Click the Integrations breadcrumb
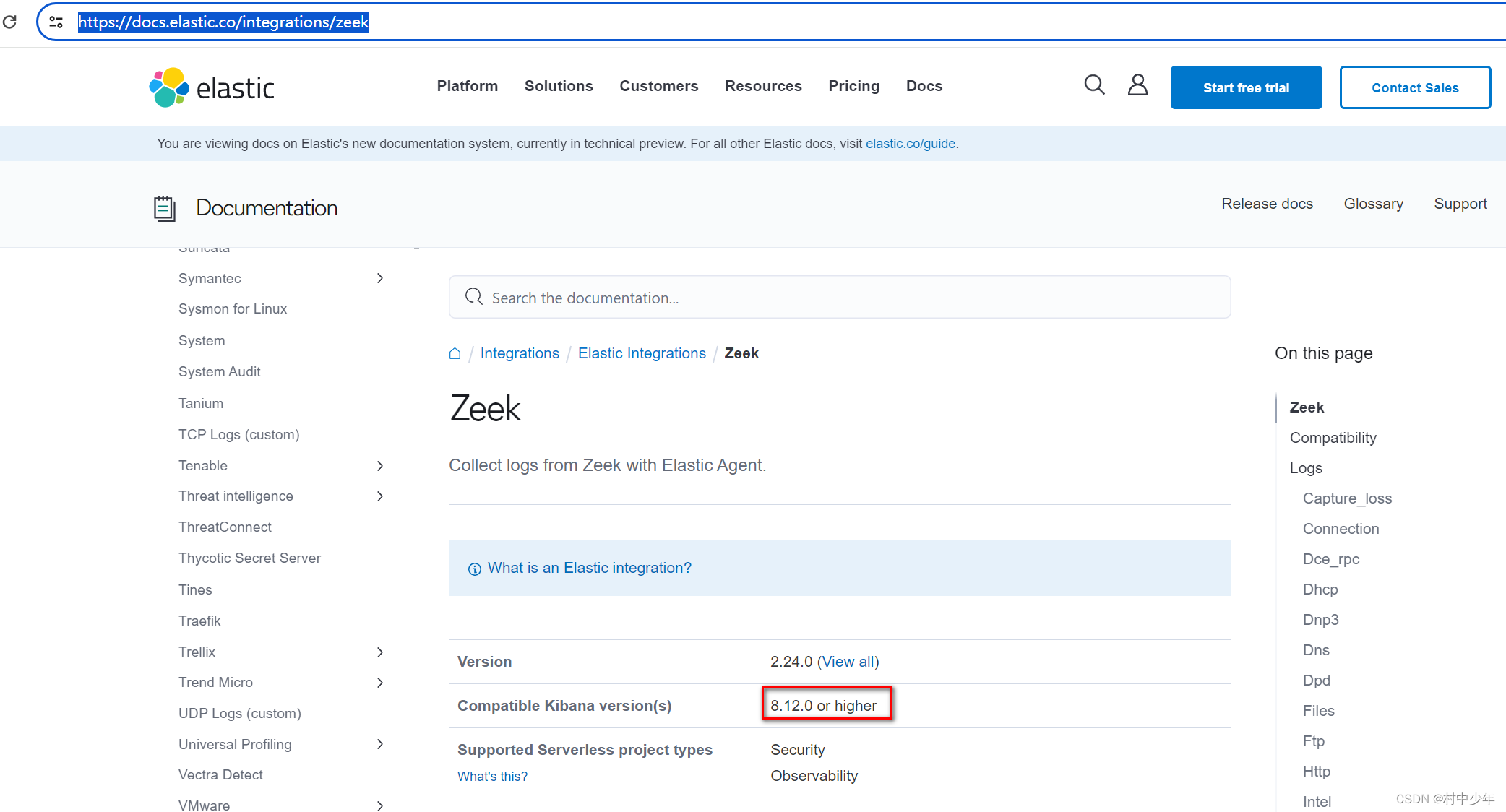This screenshot has height=812, width=1506. pos(520,353)
